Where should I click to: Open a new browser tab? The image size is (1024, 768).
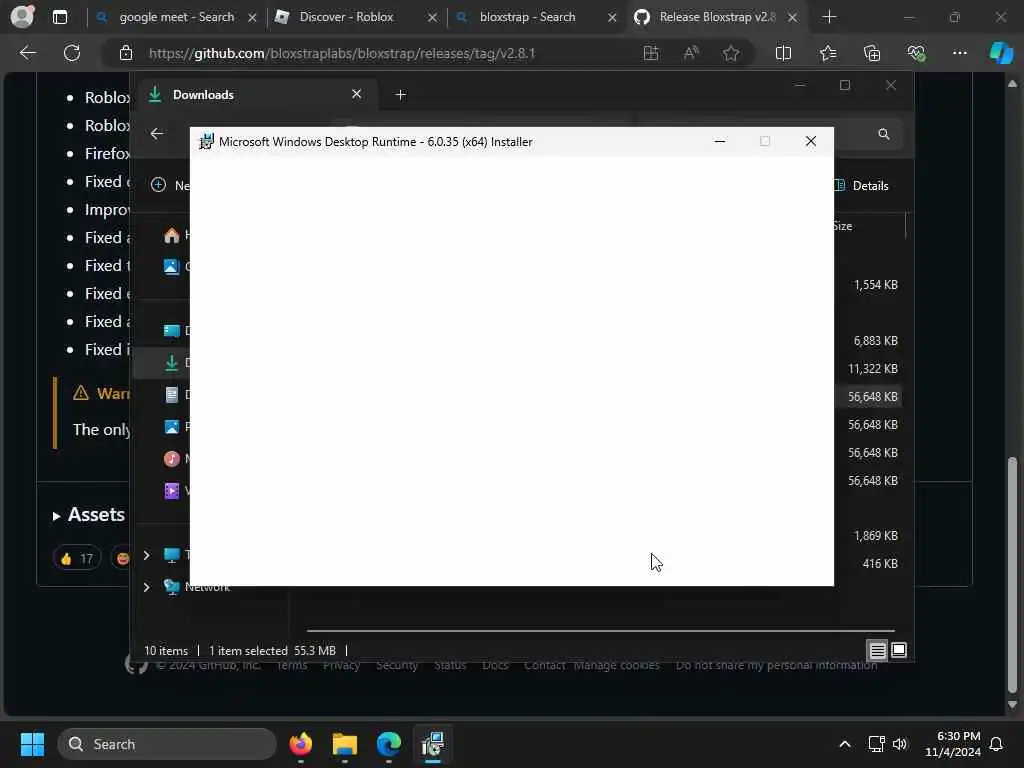click(x=829, y=17)
